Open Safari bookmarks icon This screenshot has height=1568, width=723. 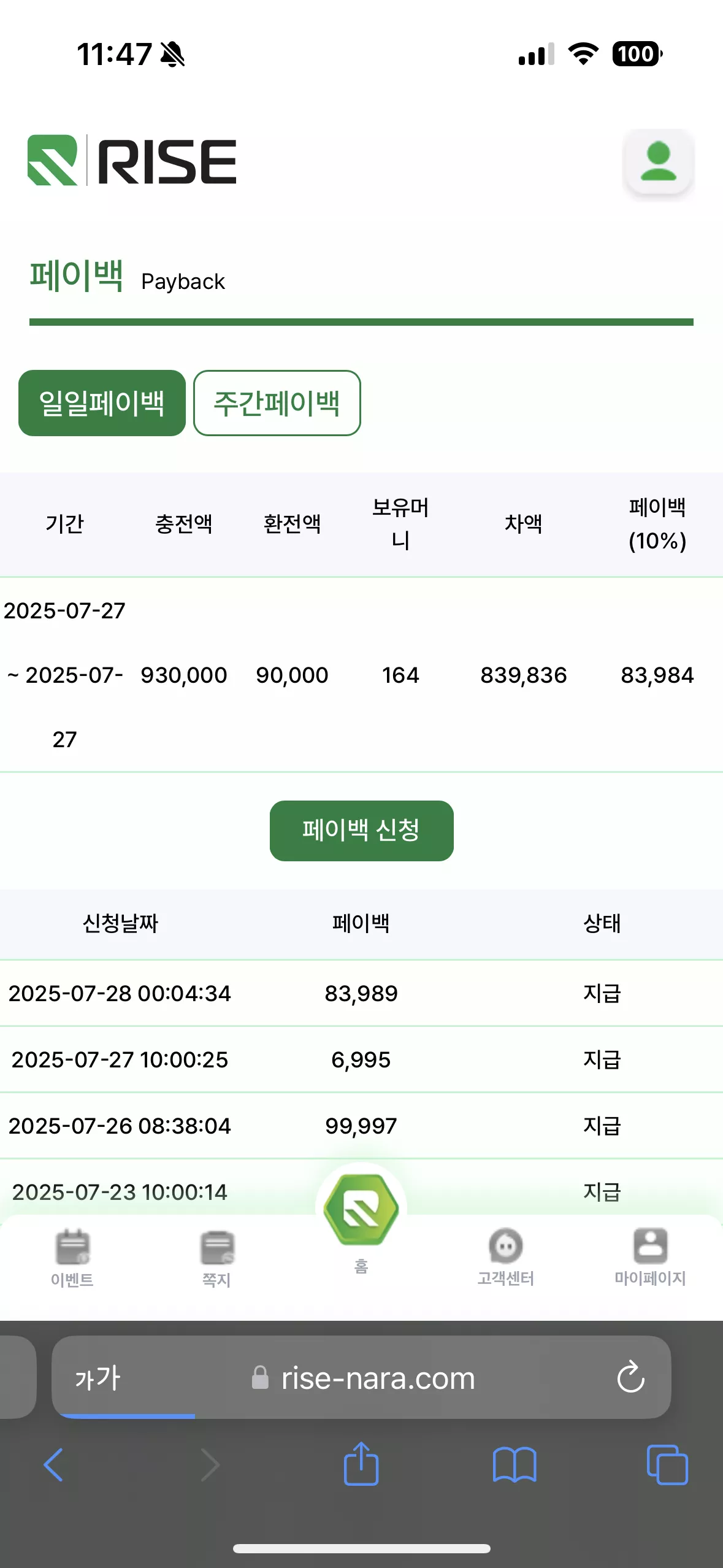coord(515,1465)
